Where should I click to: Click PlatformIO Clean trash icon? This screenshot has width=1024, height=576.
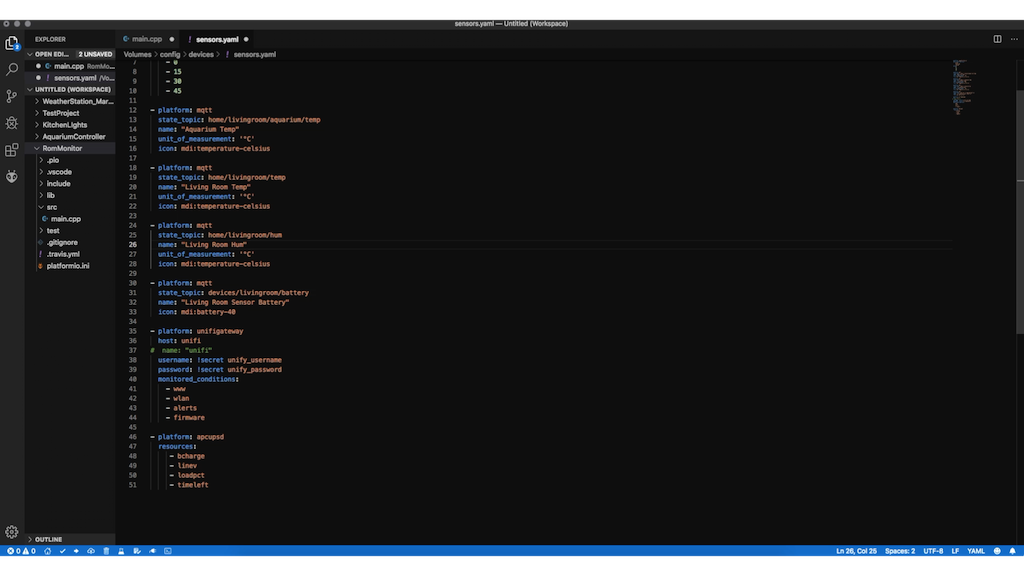point(106,551)
